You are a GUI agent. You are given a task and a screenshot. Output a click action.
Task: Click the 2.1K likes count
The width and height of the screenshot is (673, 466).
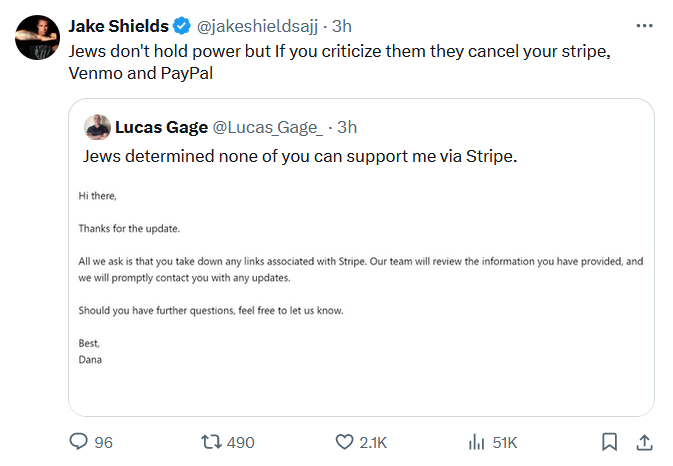tap(373, 442)
